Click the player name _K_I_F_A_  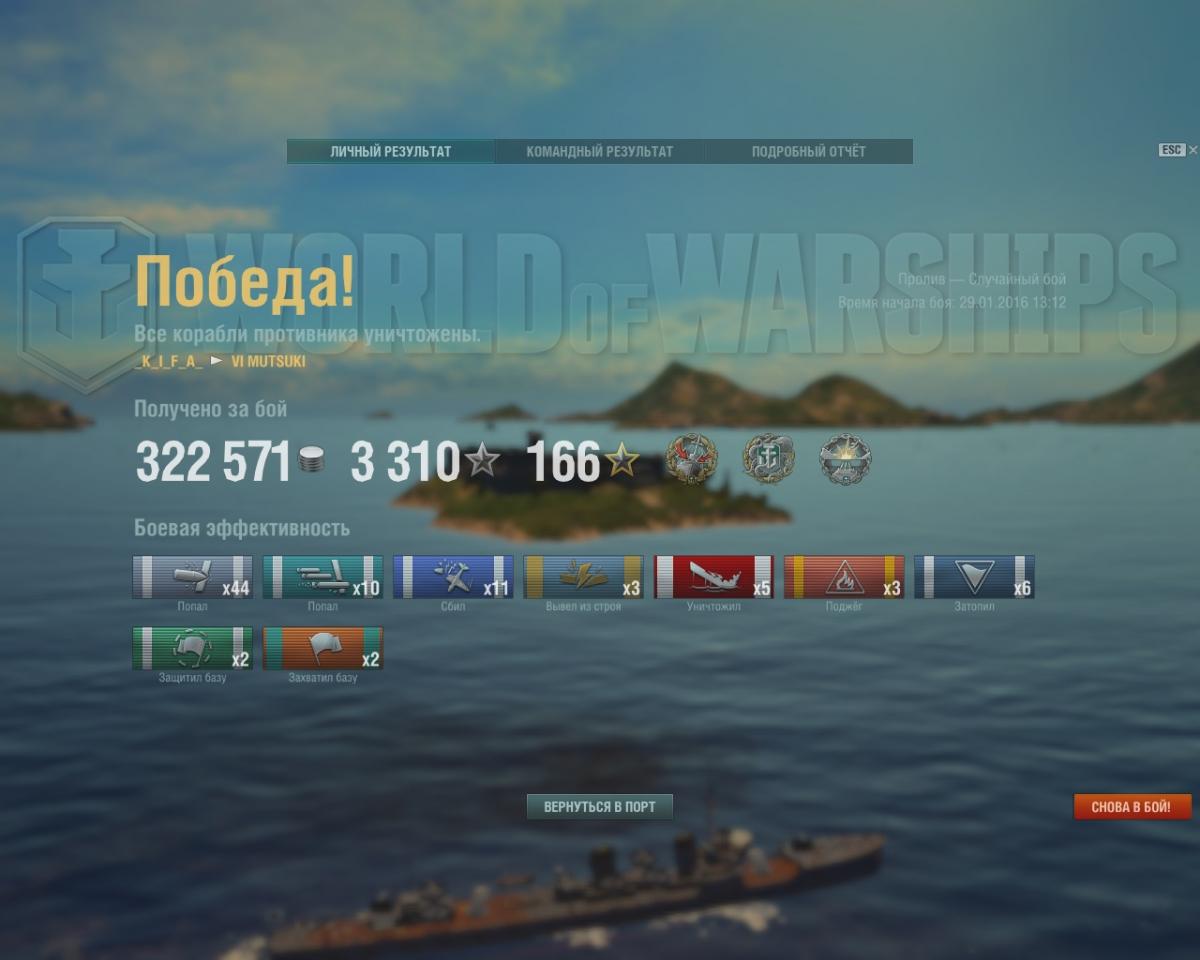pos(168,362)
